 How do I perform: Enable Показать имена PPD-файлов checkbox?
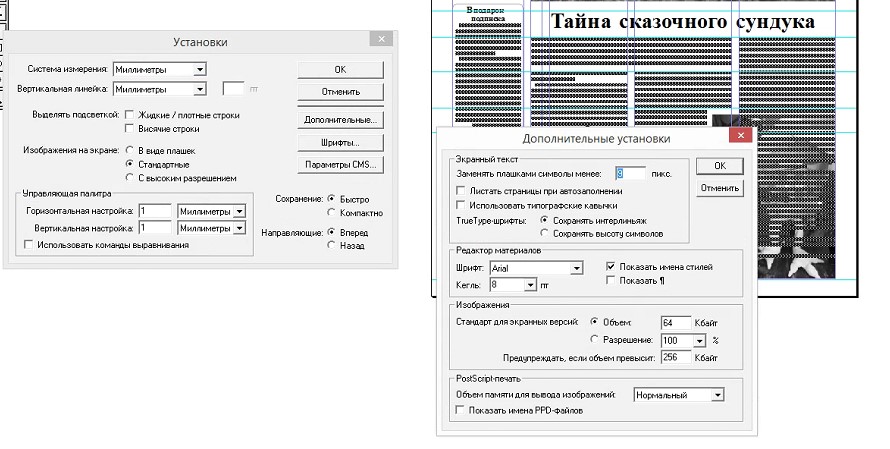tap(460, 410)
